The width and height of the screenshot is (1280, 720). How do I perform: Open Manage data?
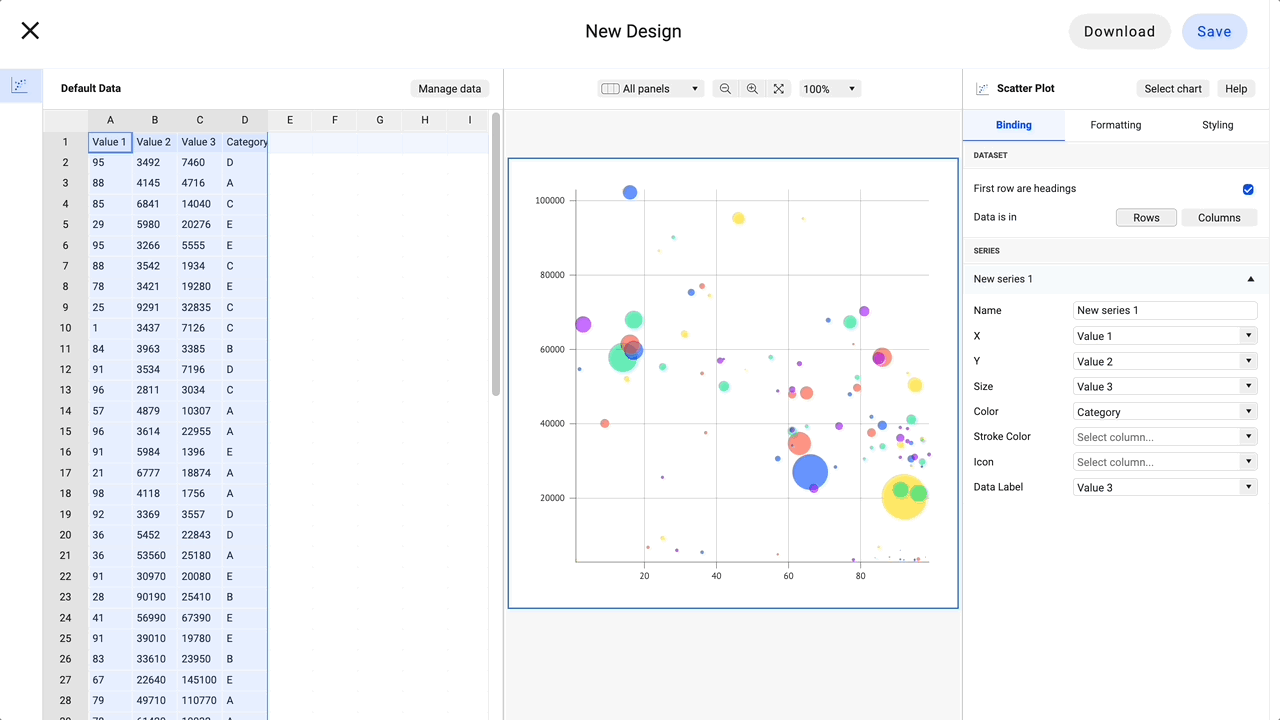coord(449,88)
